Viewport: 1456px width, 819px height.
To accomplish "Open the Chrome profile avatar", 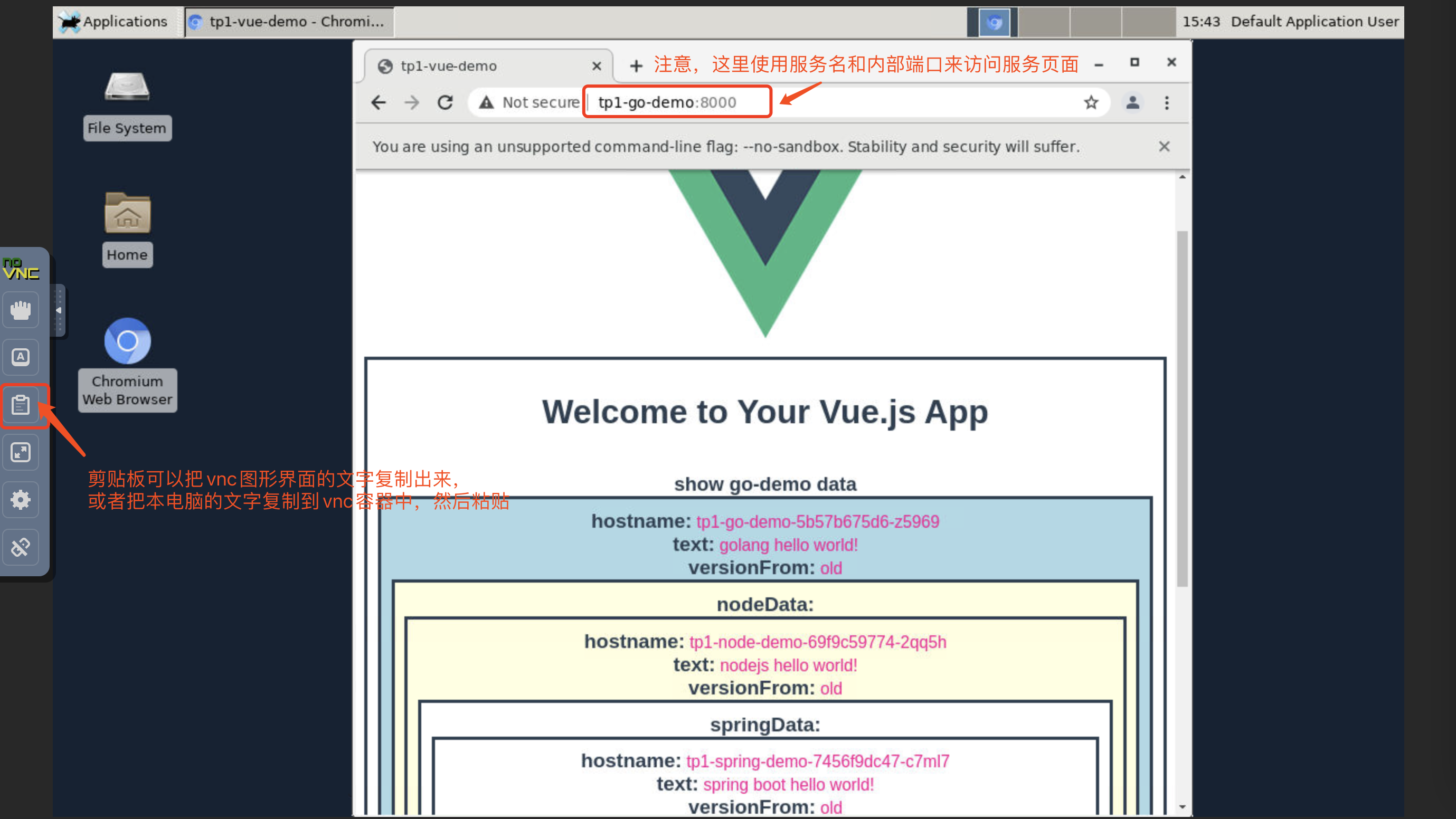I will point(1133,102).
